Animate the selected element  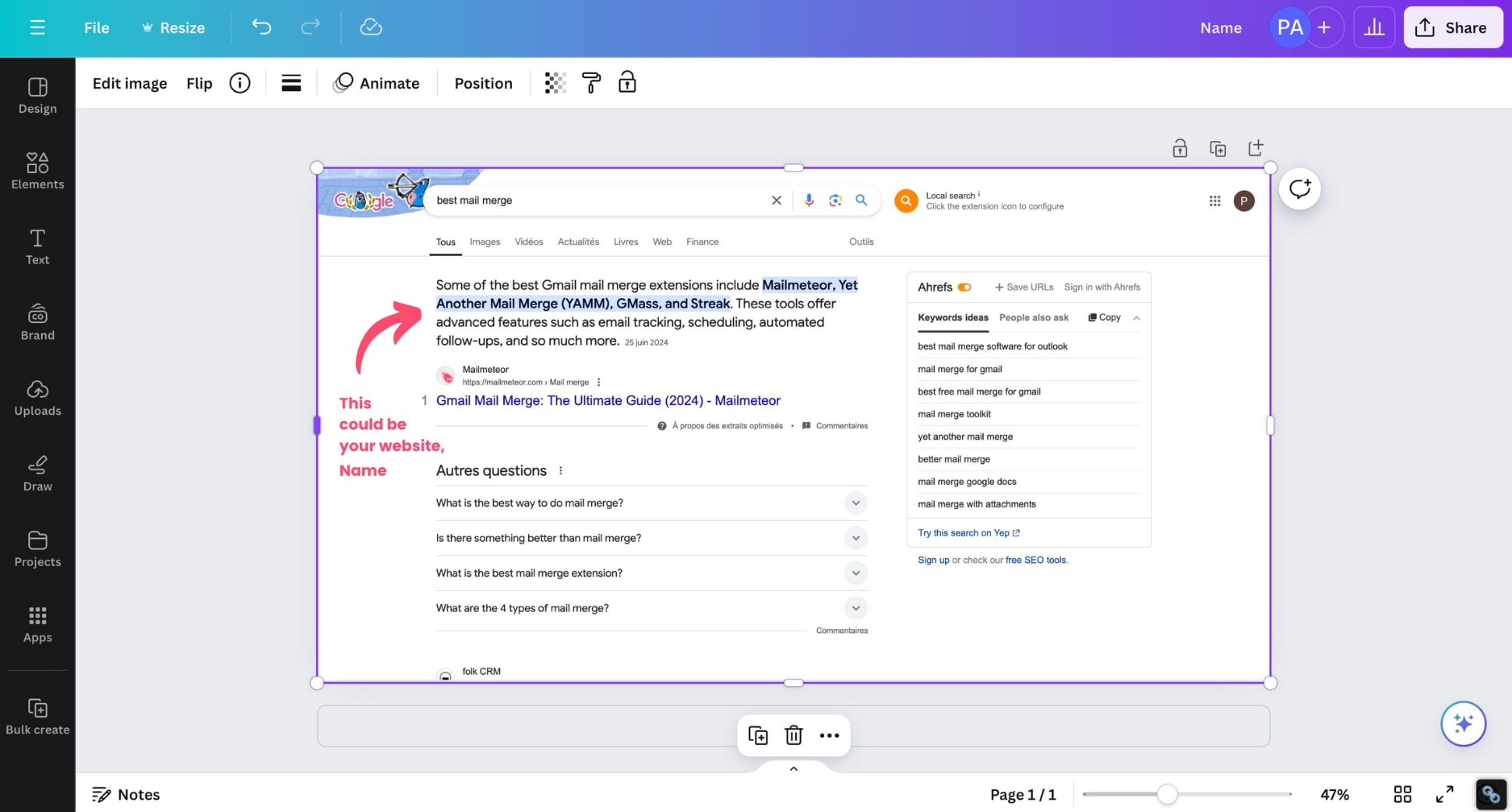(376, 83)
